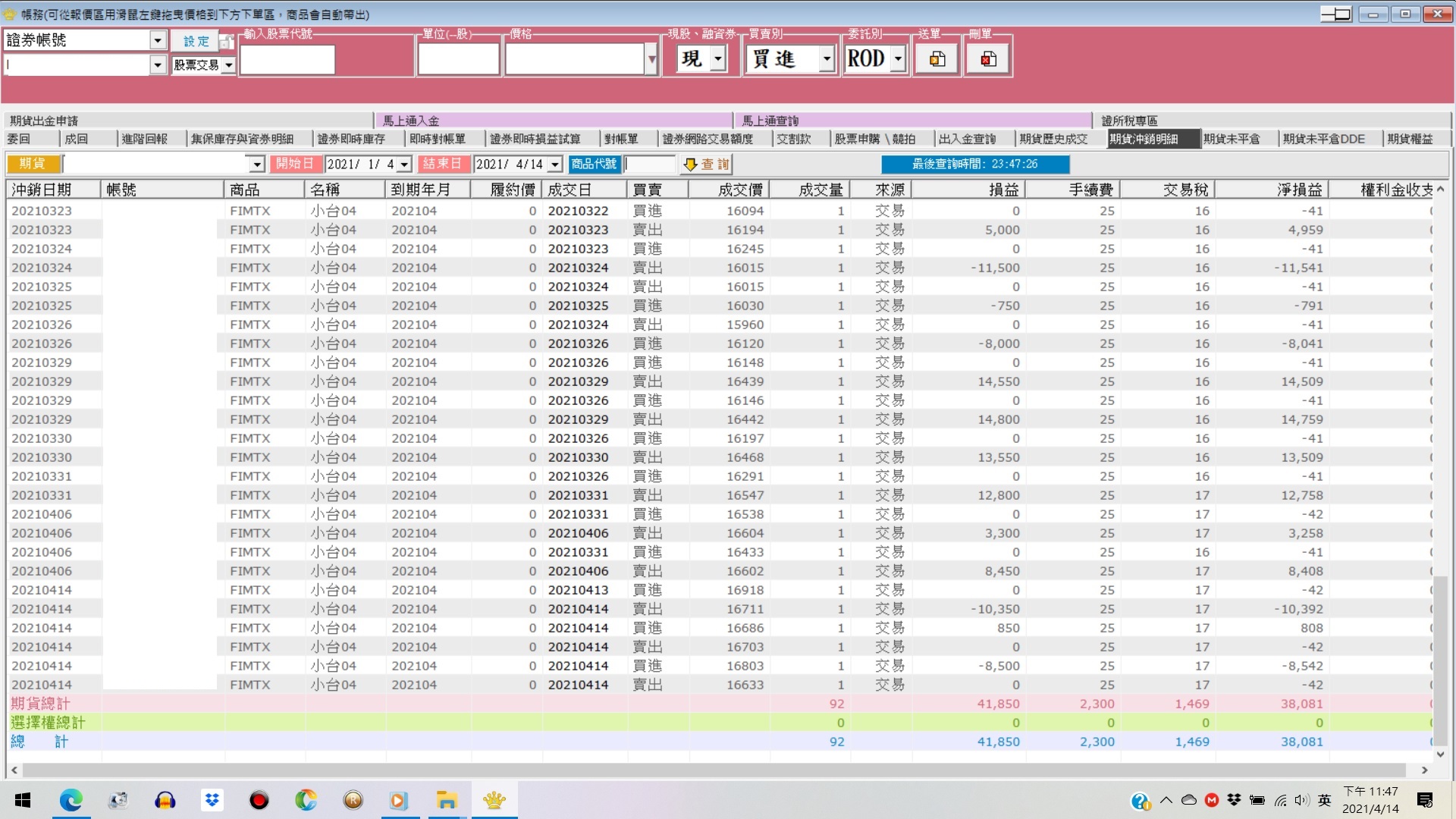Click the crown trading app taskbar icon
The image size is (1456, 819).
click(494, 800)
